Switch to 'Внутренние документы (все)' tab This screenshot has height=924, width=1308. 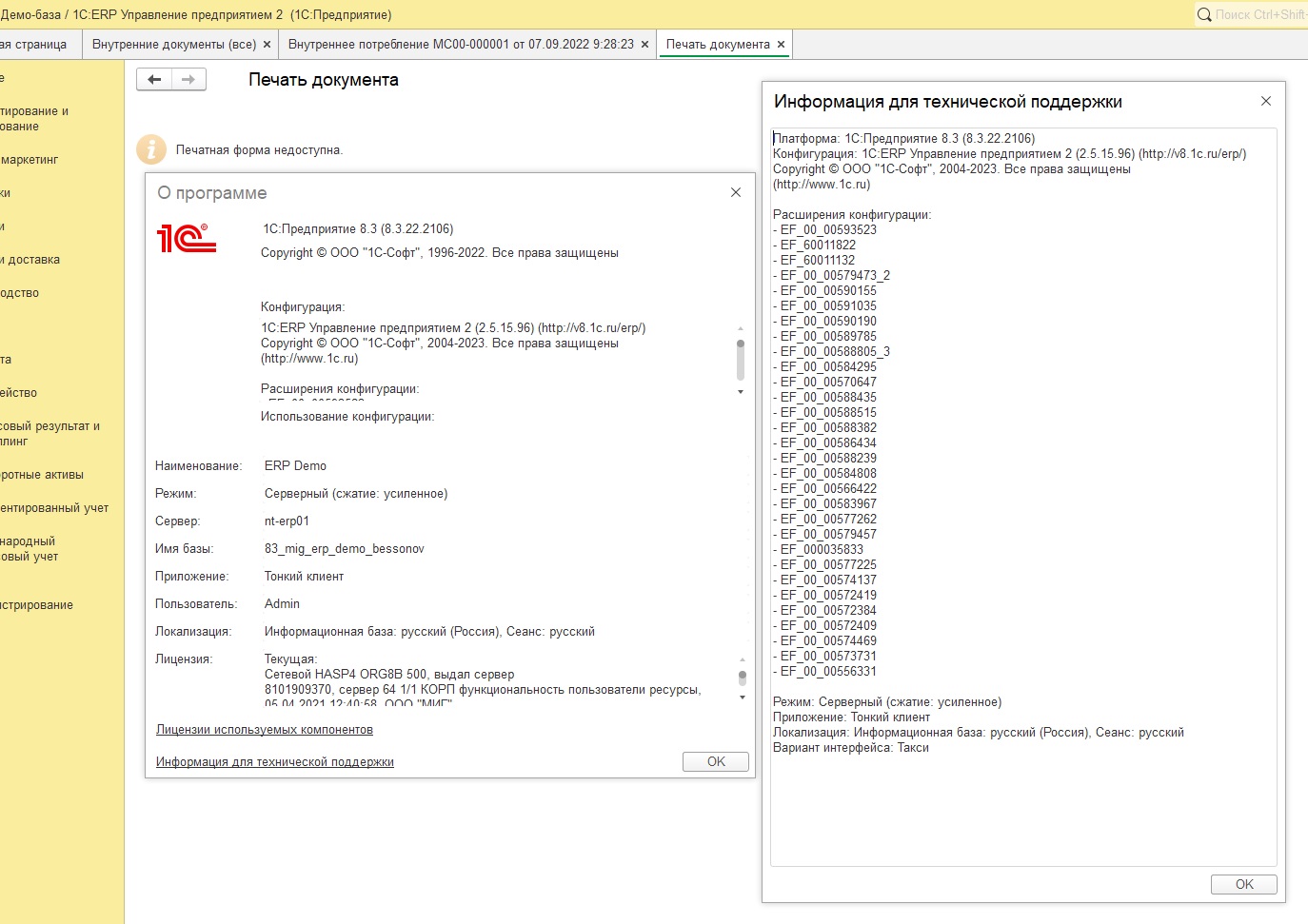[174, 45]
